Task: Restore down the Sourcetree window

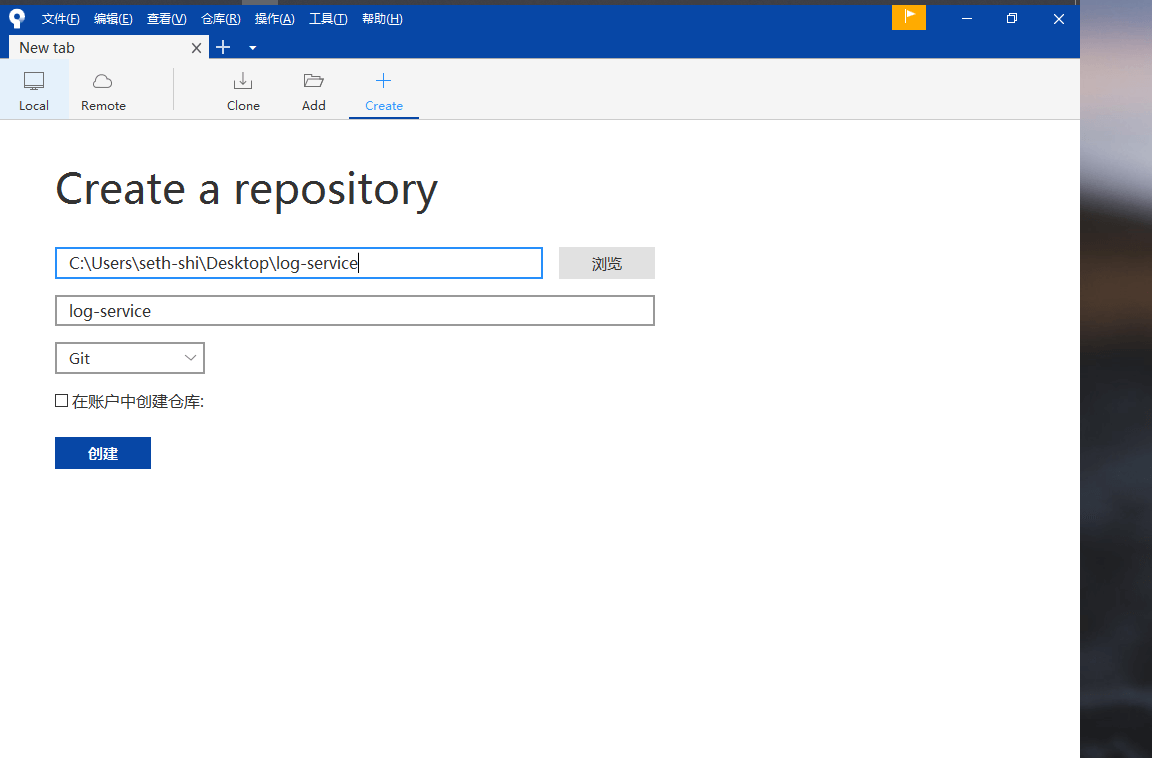Action: point(1012,18)
